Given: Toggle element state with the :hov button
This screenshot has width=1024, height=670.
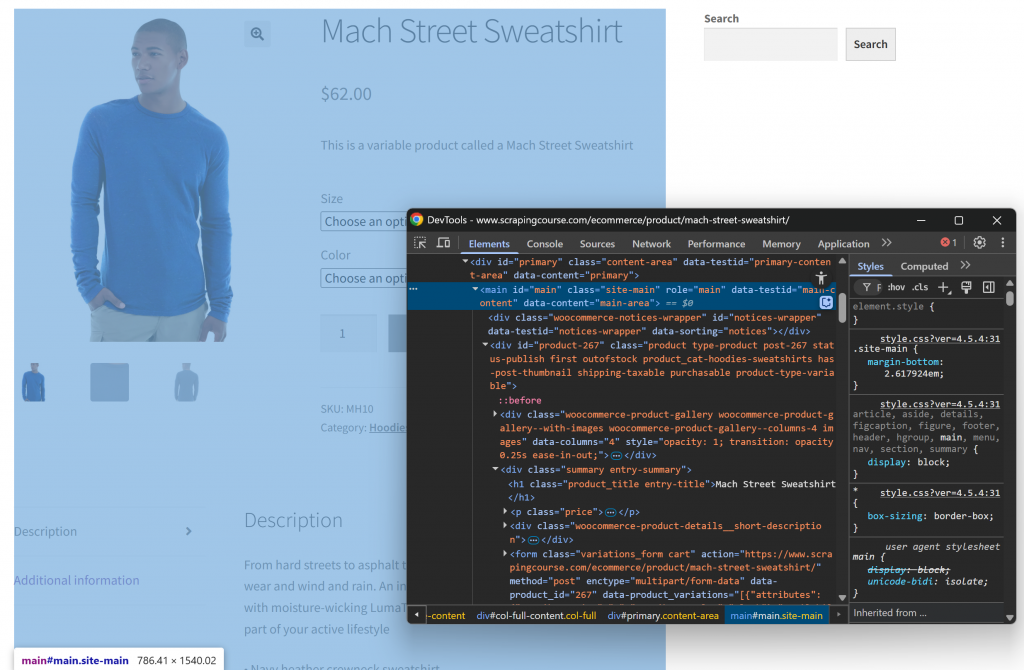Looking at the screenshot, I should coord(897,287).
